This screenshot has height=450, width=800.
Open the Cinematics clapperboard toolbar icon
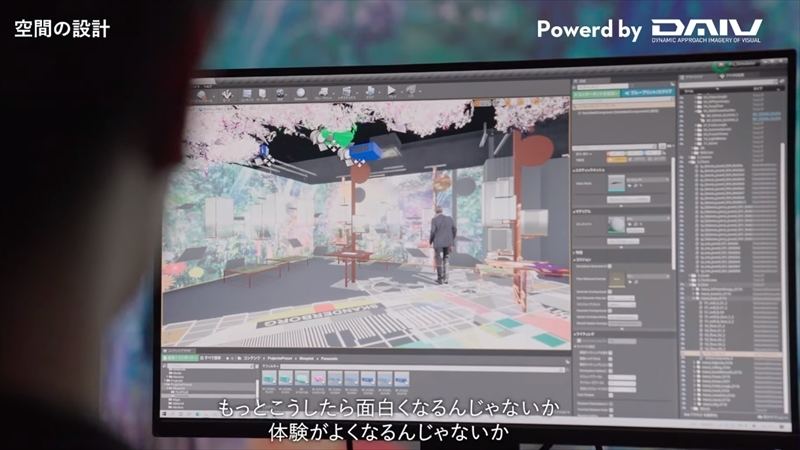click(x=346, y=92)
